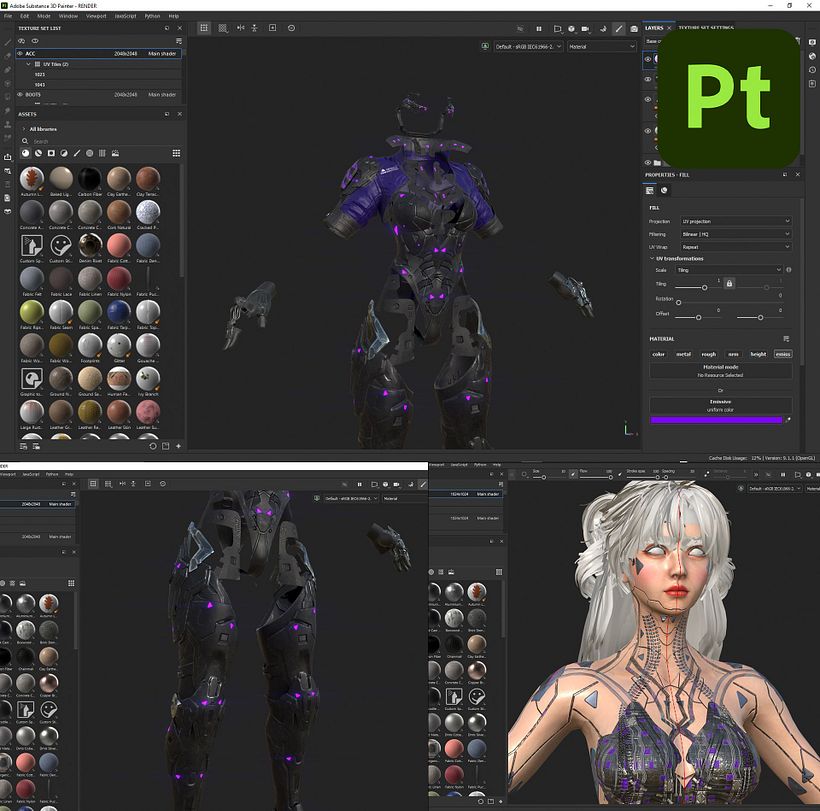Switch to the Layers tab
820x811 pixels.
click(654, 28)
